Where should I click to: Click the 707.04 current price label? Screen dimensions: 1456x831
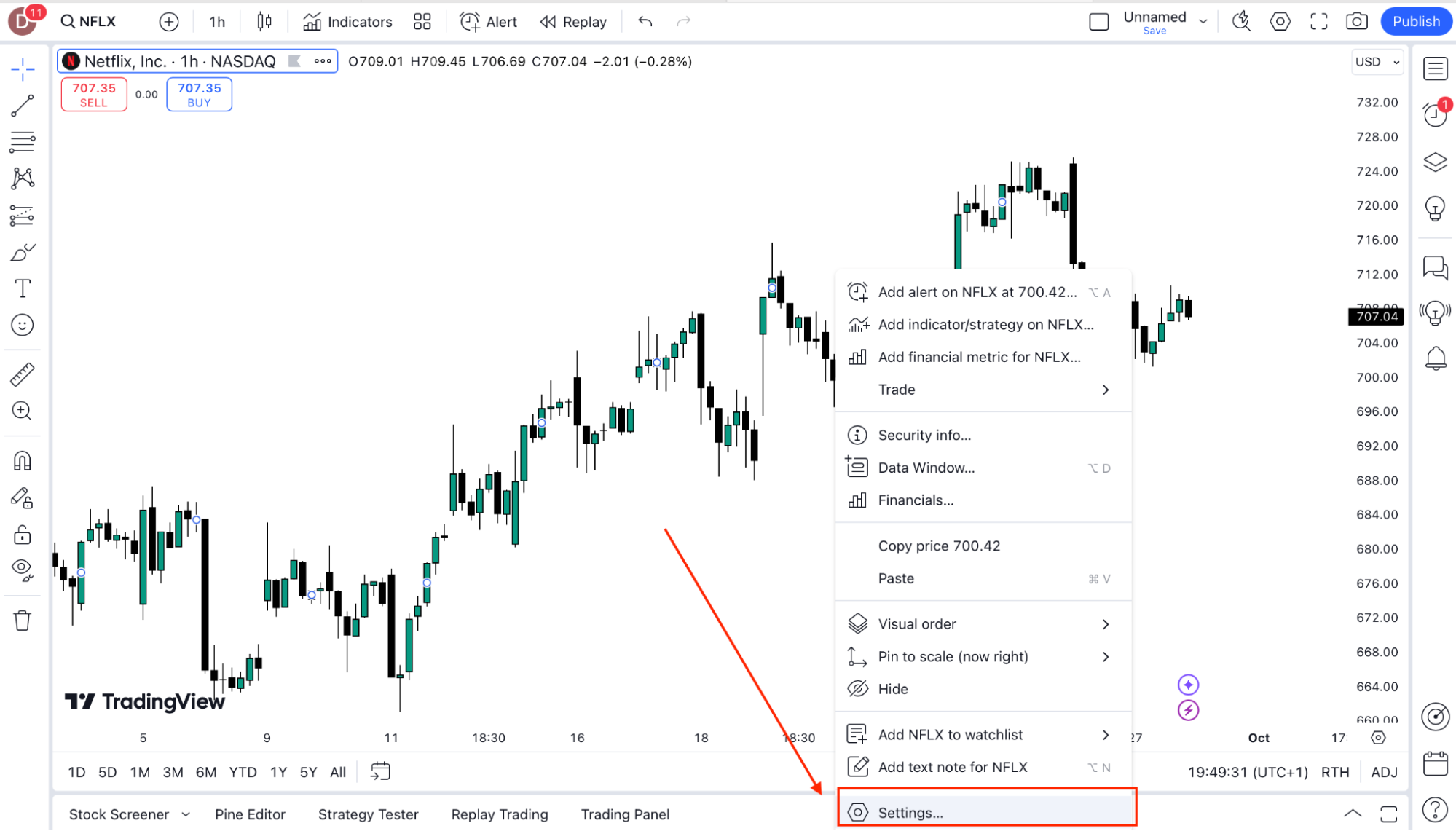point(1377,316)
